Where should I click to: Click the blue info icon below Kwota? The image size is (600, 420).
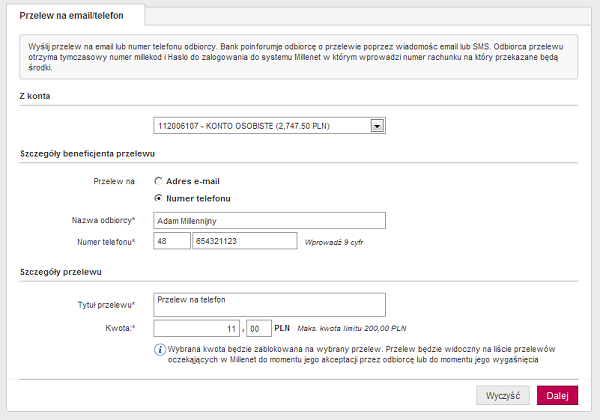(160, 350)
